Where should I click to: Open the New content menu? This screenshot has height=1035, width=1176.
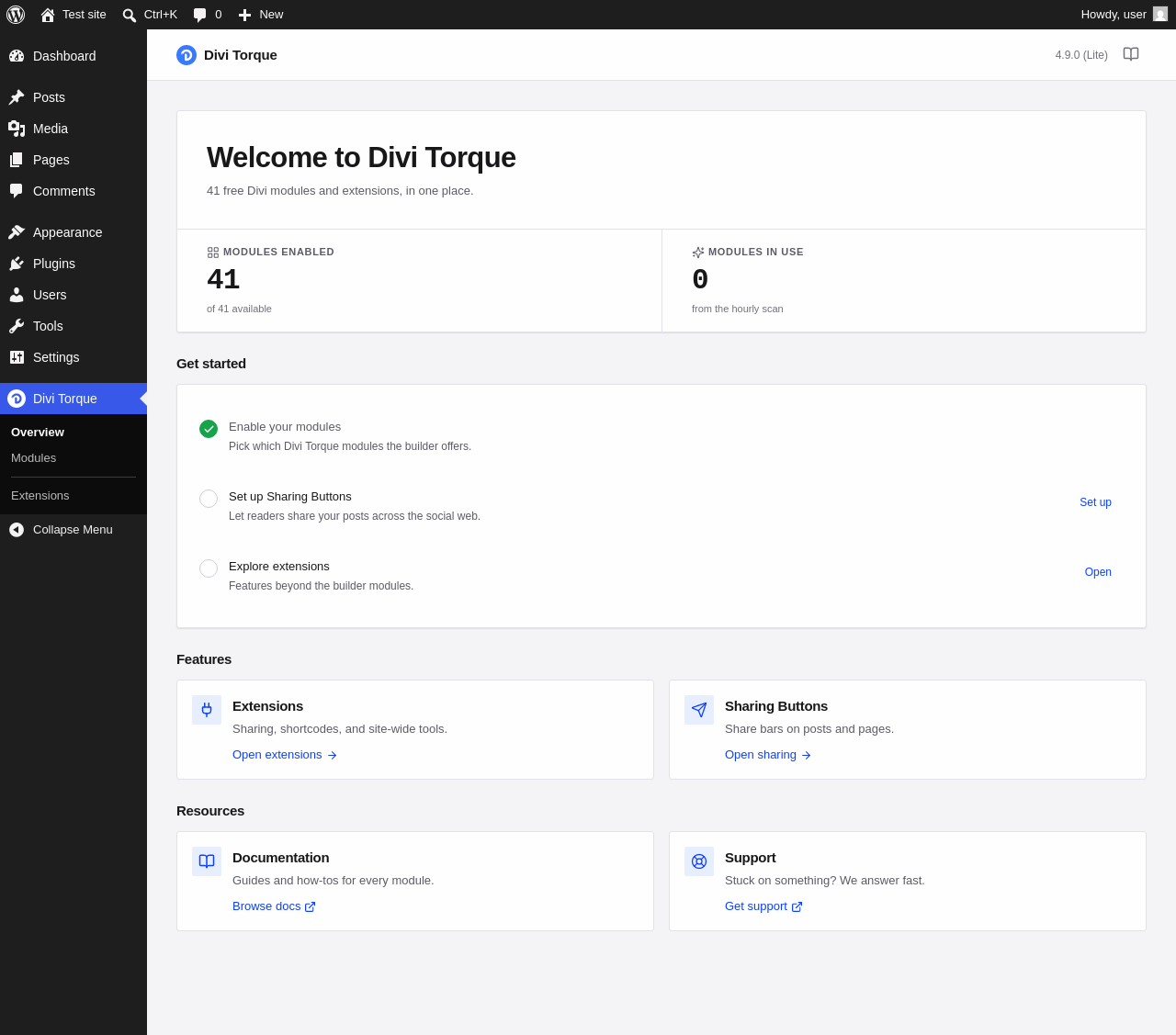pyautogui.click(x=261, y=15)
